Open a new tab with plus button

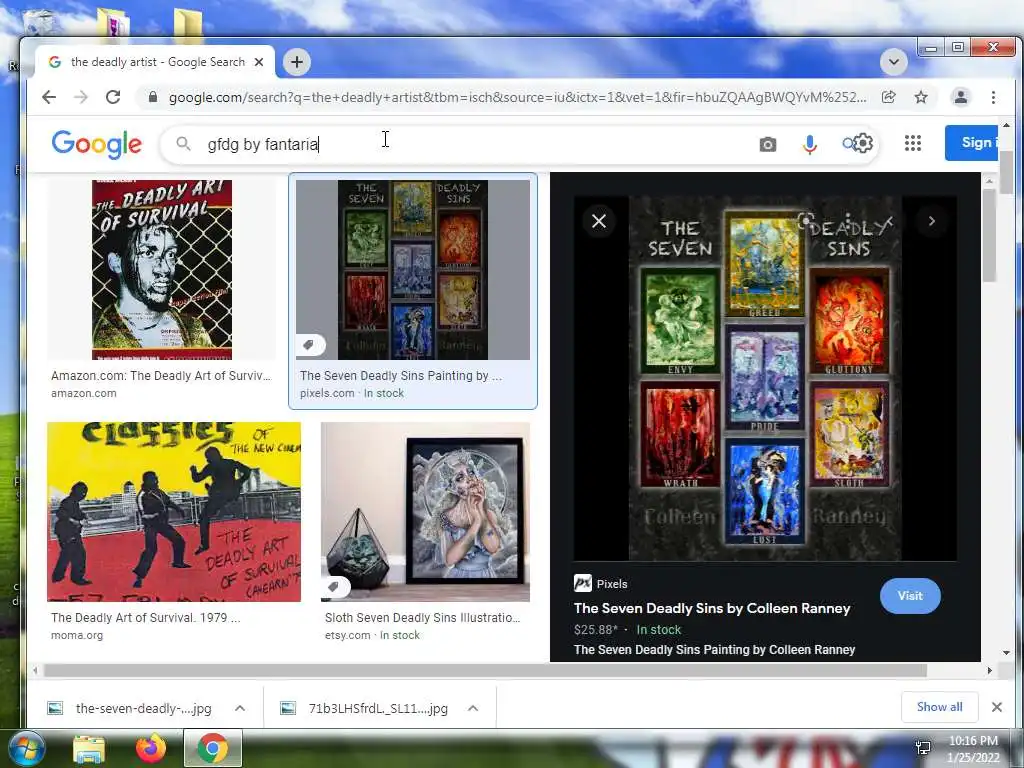pyautogui.click(x=297, y=62)
